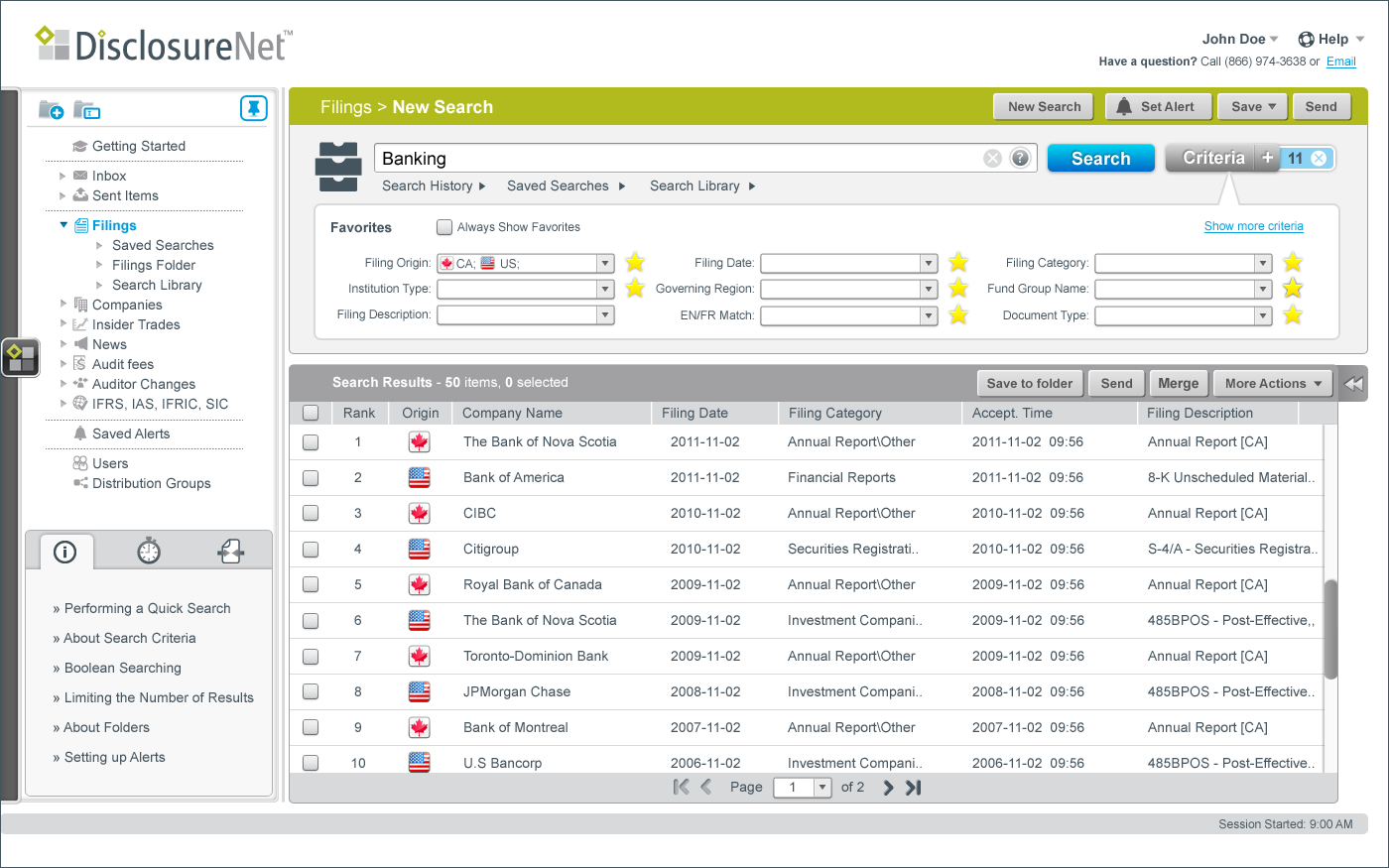Open the third help panel tab icon

tap(231, 551)
